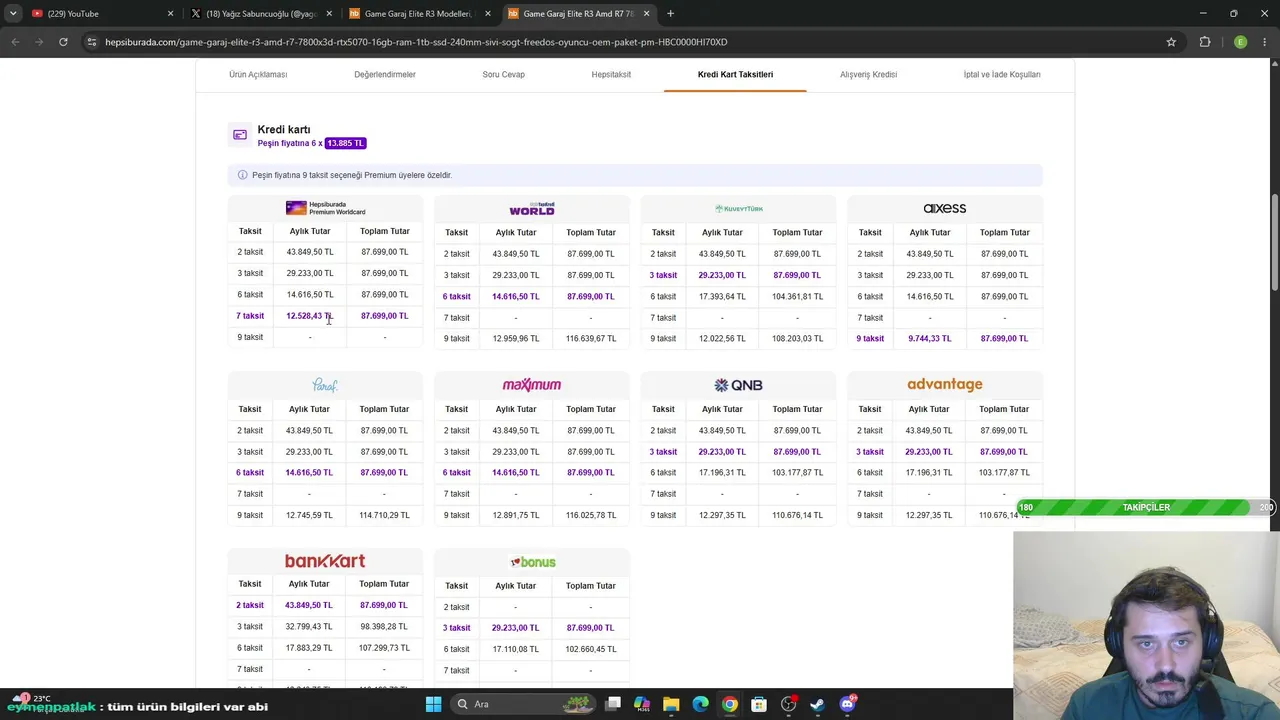
Task: Open the Soru Cevap section tab
Action: pos(503,75)
